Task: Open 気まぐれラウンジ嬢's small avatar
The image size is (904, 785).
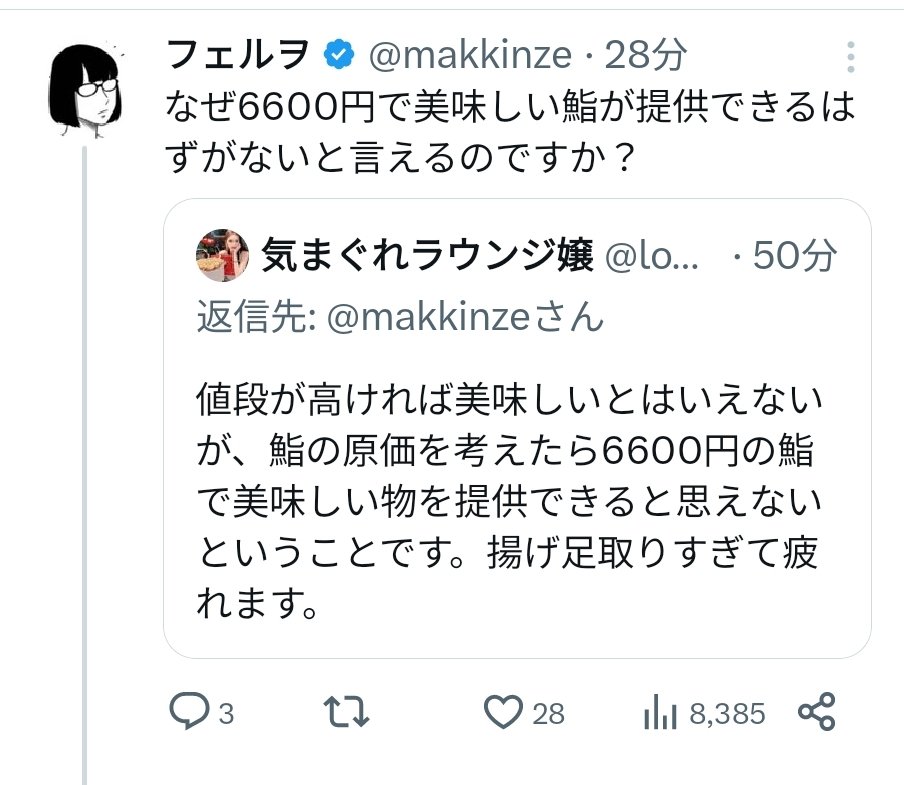Action: (223, 256)
